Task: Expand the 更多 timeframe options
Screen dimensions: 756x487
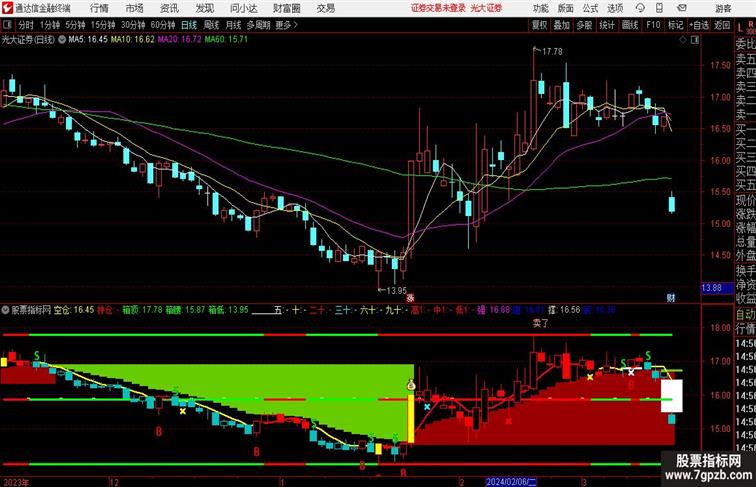Action: pos(286,25)
